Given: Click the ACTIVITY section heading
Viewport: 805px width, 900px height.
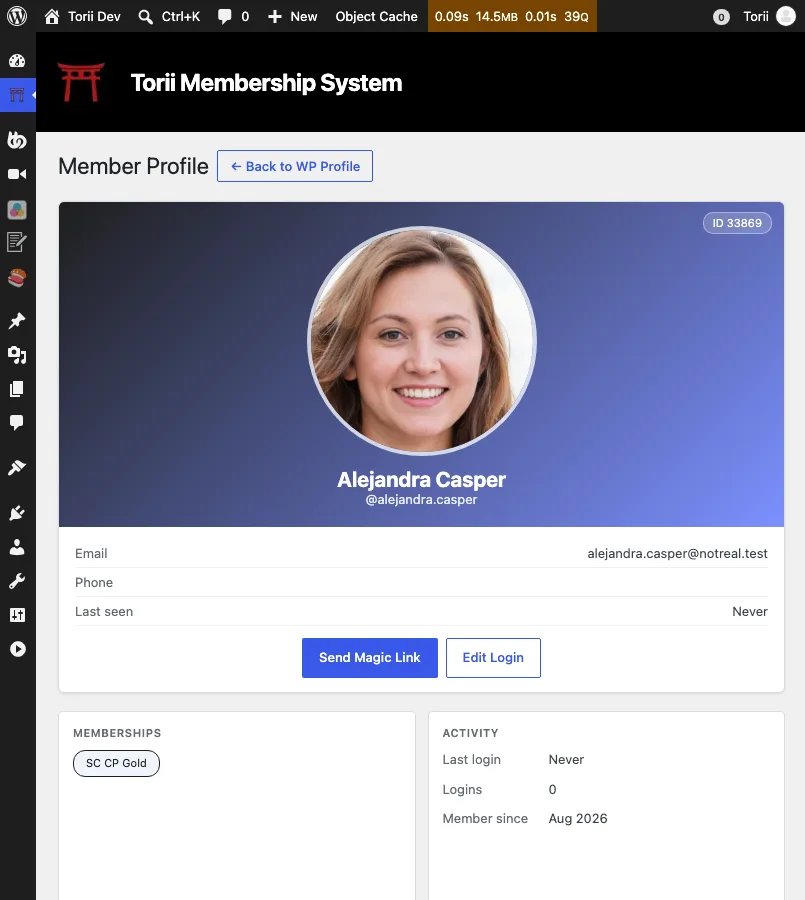Looking at the screenshot, I should click(470, 733).
